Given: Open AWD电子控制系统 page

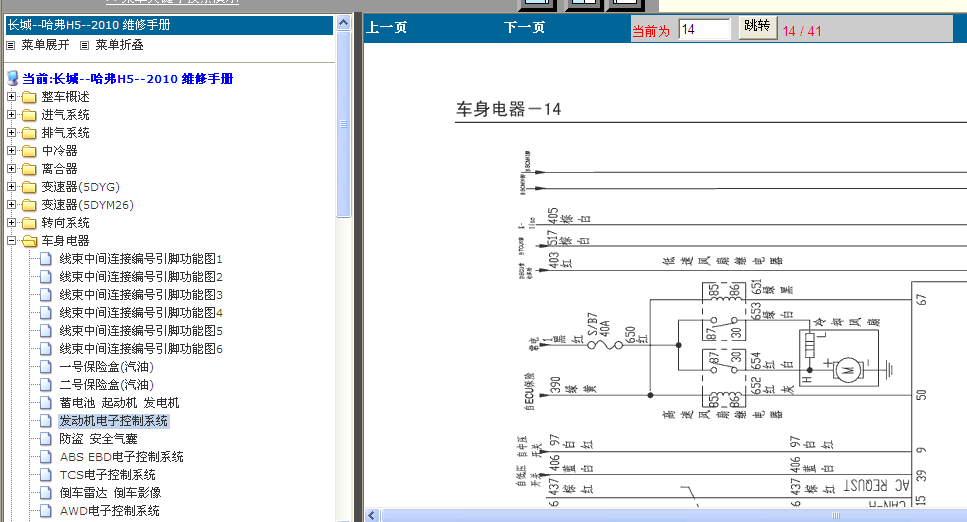Looking at the screenshot, I should (x=109, y=511).
